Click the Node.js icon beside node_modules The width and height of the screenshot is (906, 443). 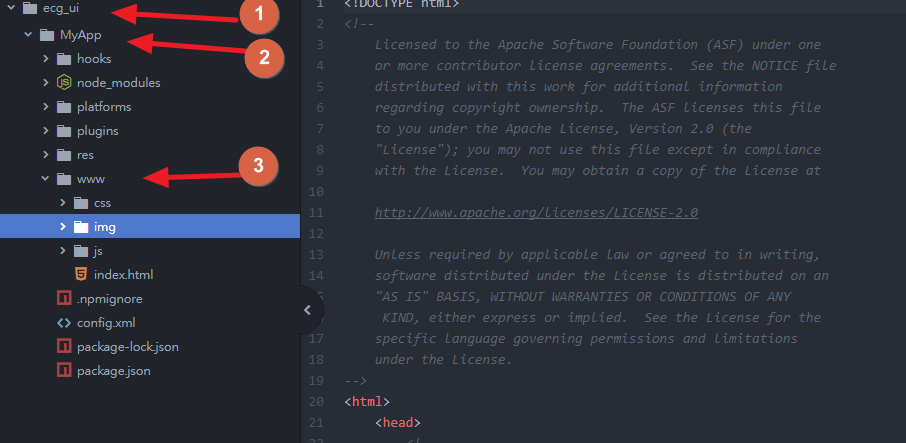64,83
